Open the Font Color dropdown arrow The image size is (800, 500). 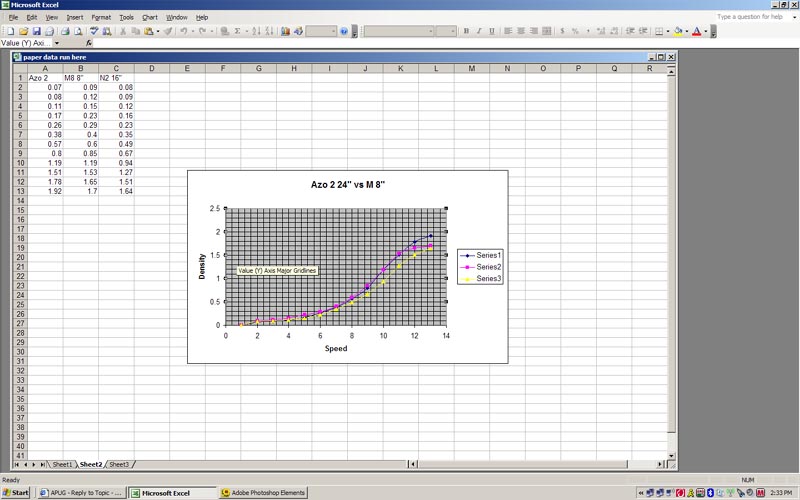pyautogui.click(x=707, y=31)
